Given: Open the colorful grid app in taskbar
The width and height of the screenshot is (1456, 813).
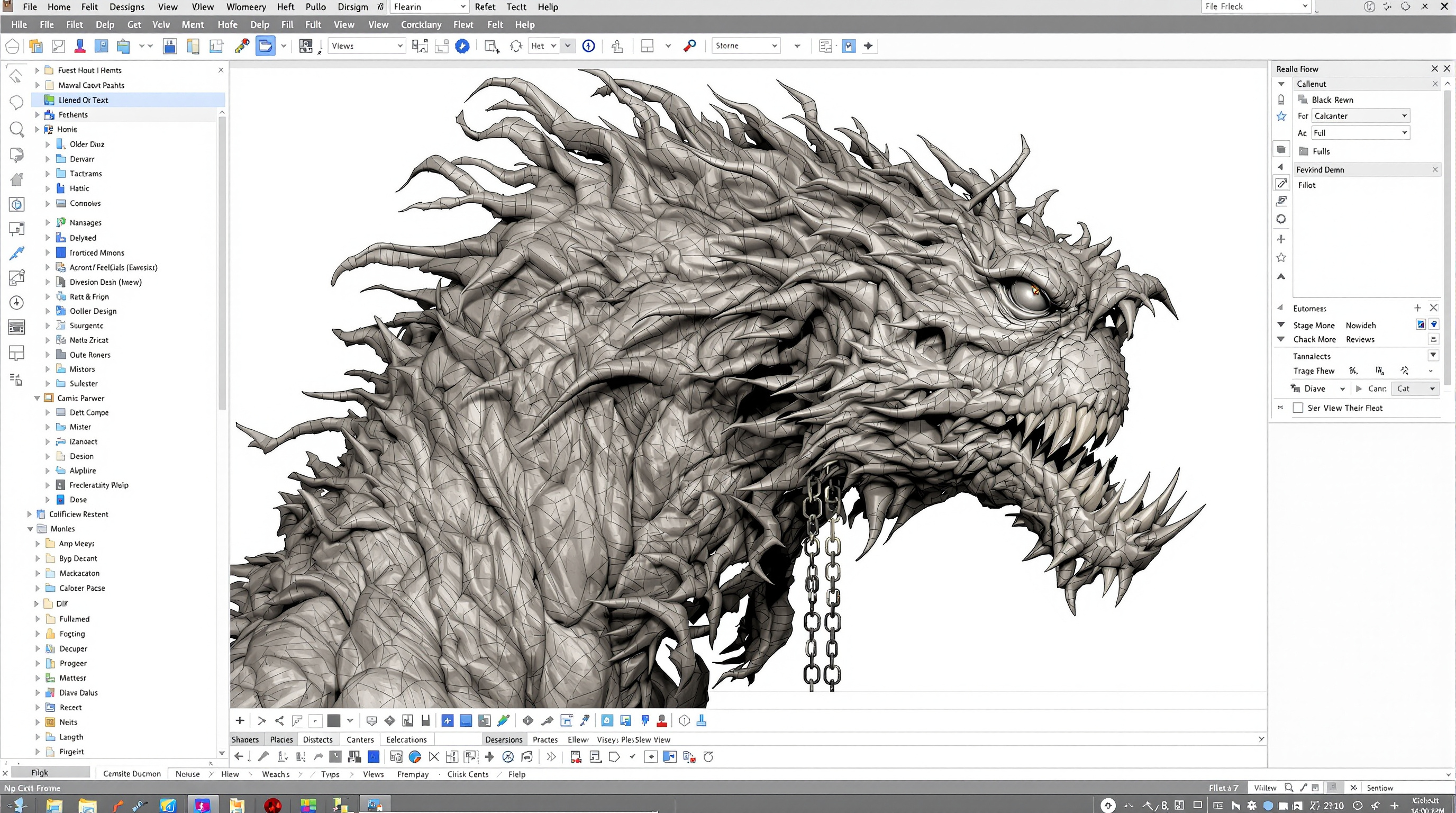Looking at the screenshot, I should 308,805.
